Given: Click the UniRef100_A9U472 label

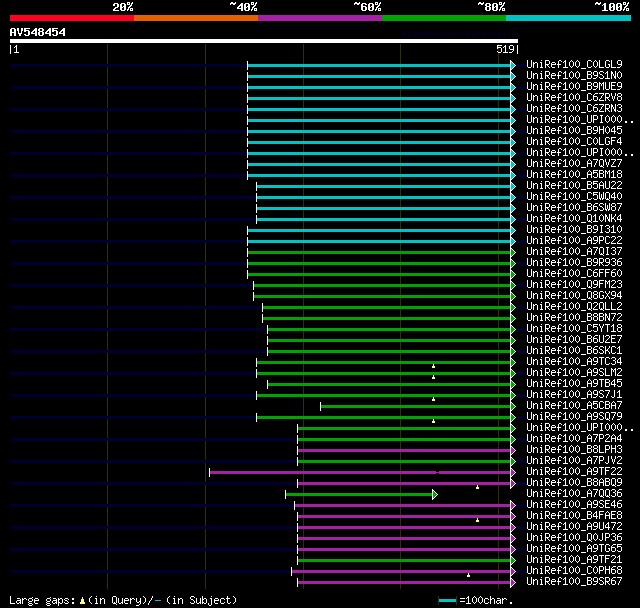Looking at the screenshot, I should tap(574, 527).
